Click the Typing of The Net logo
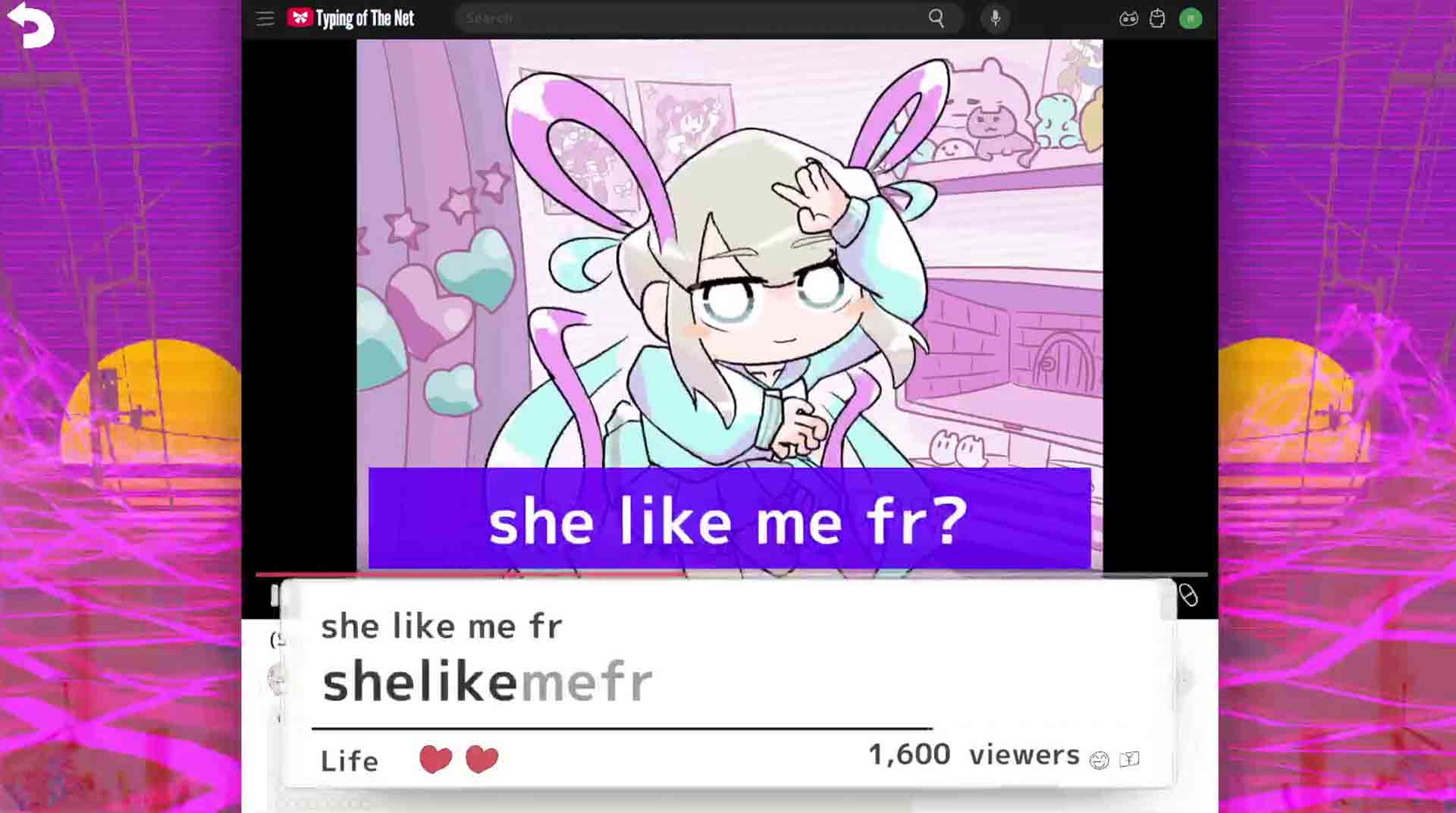Screen dimensions: 1456x813 (x=351, y=18)
